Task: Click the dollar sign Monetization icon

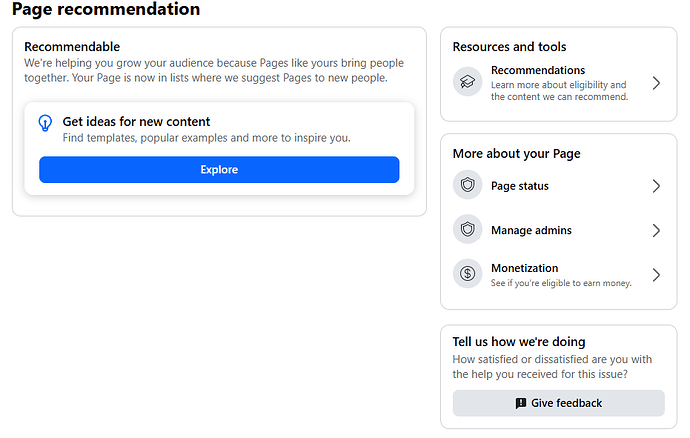Action: [467, 273]
